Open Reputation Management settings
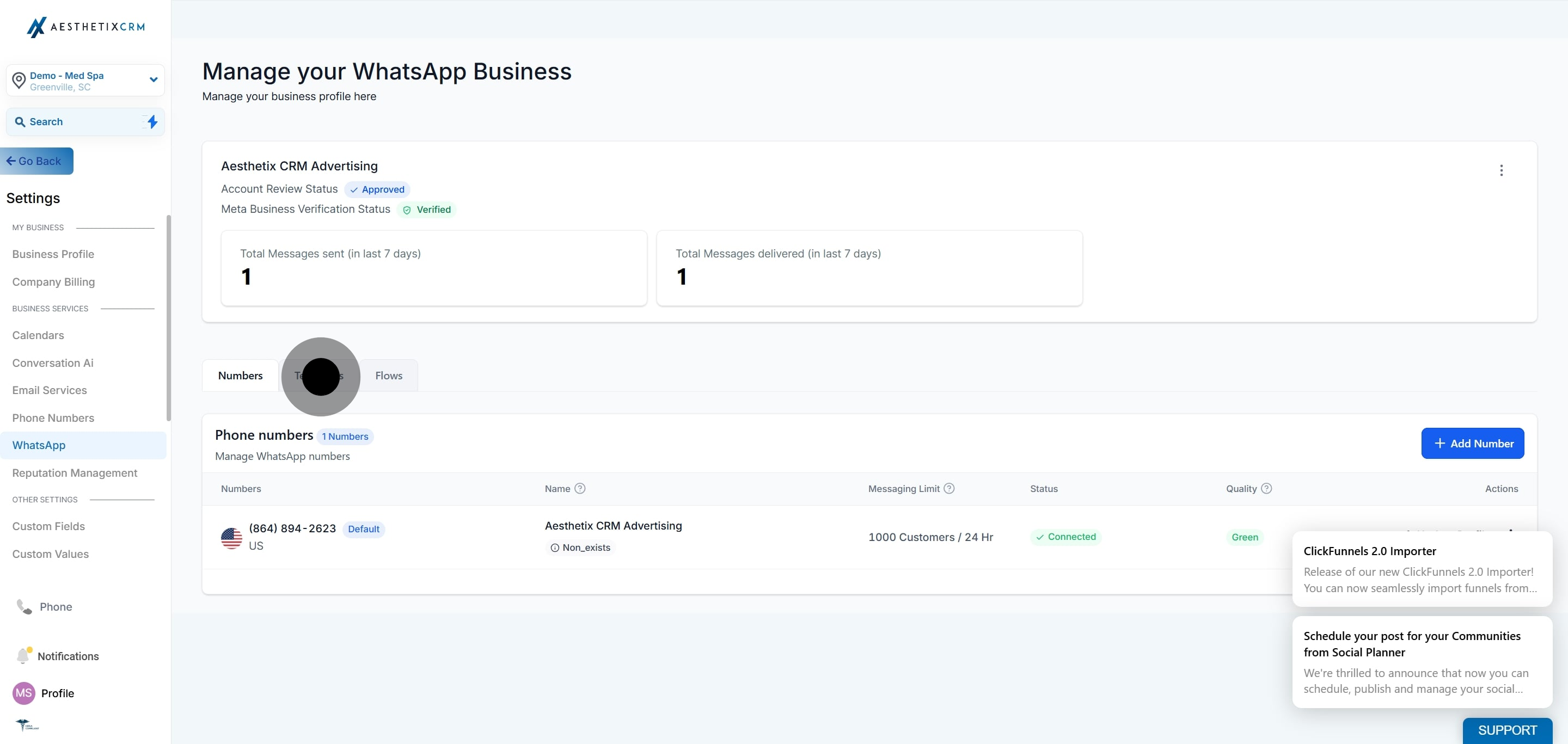Screen dimensions: 1568x744 pos(74,472)
